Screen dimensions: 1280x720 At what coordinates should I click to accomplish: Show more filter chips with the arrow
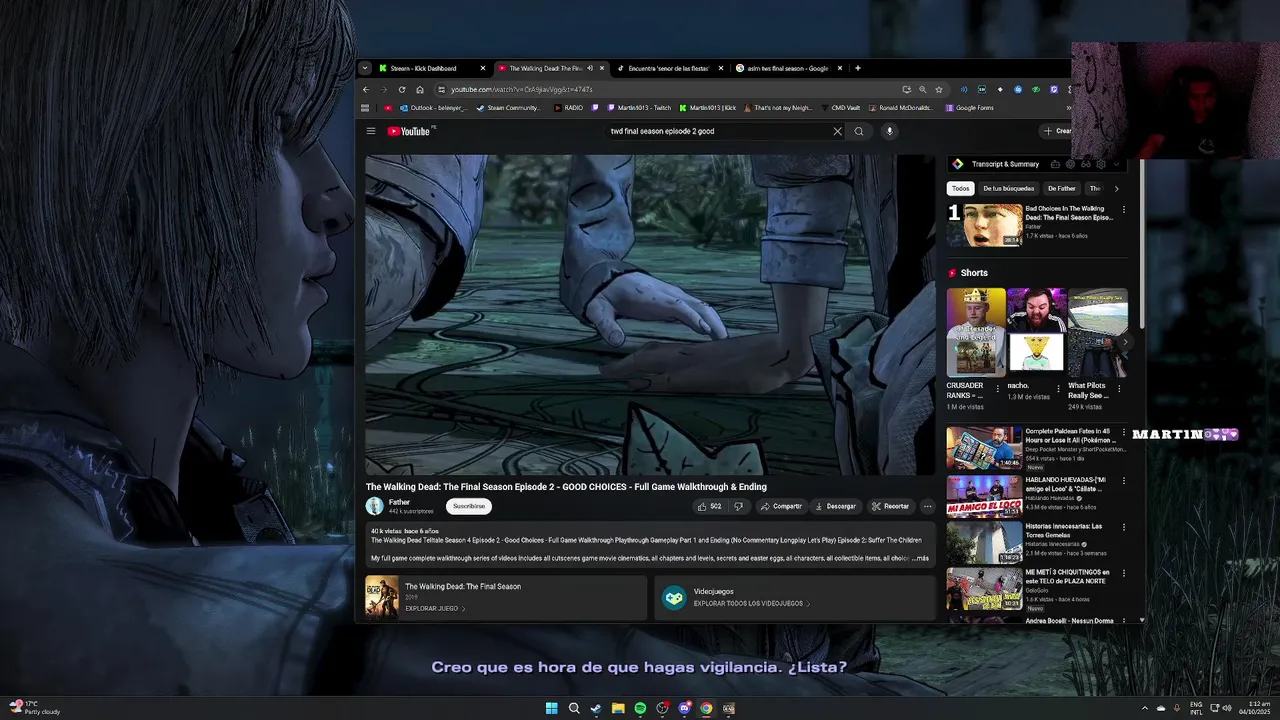coord(1116,188)
